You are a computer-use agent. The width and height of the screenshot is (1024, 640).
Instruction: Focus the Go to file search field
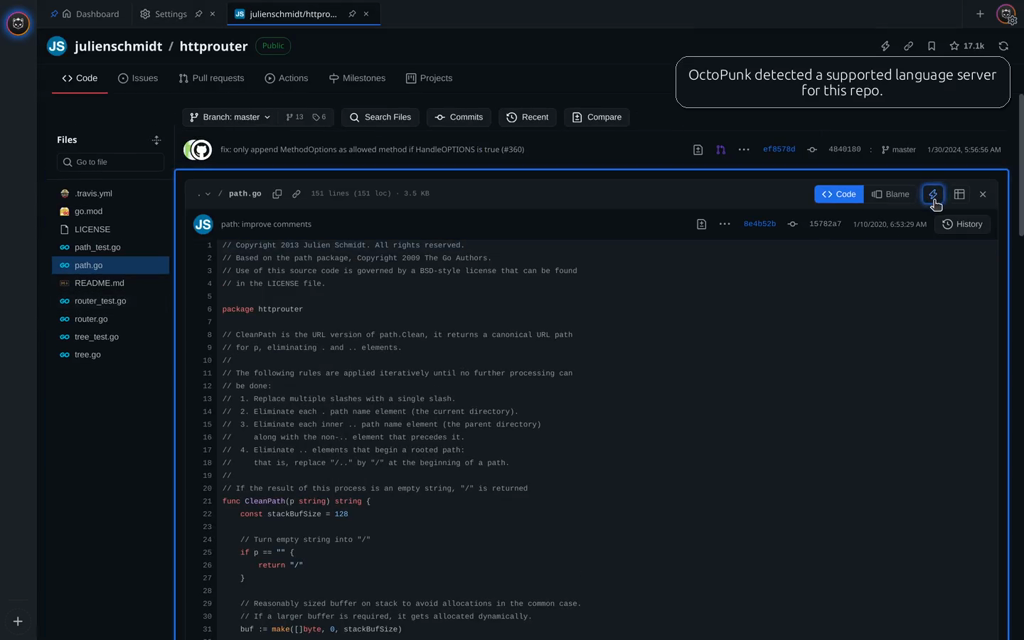[x=110, y=162]
